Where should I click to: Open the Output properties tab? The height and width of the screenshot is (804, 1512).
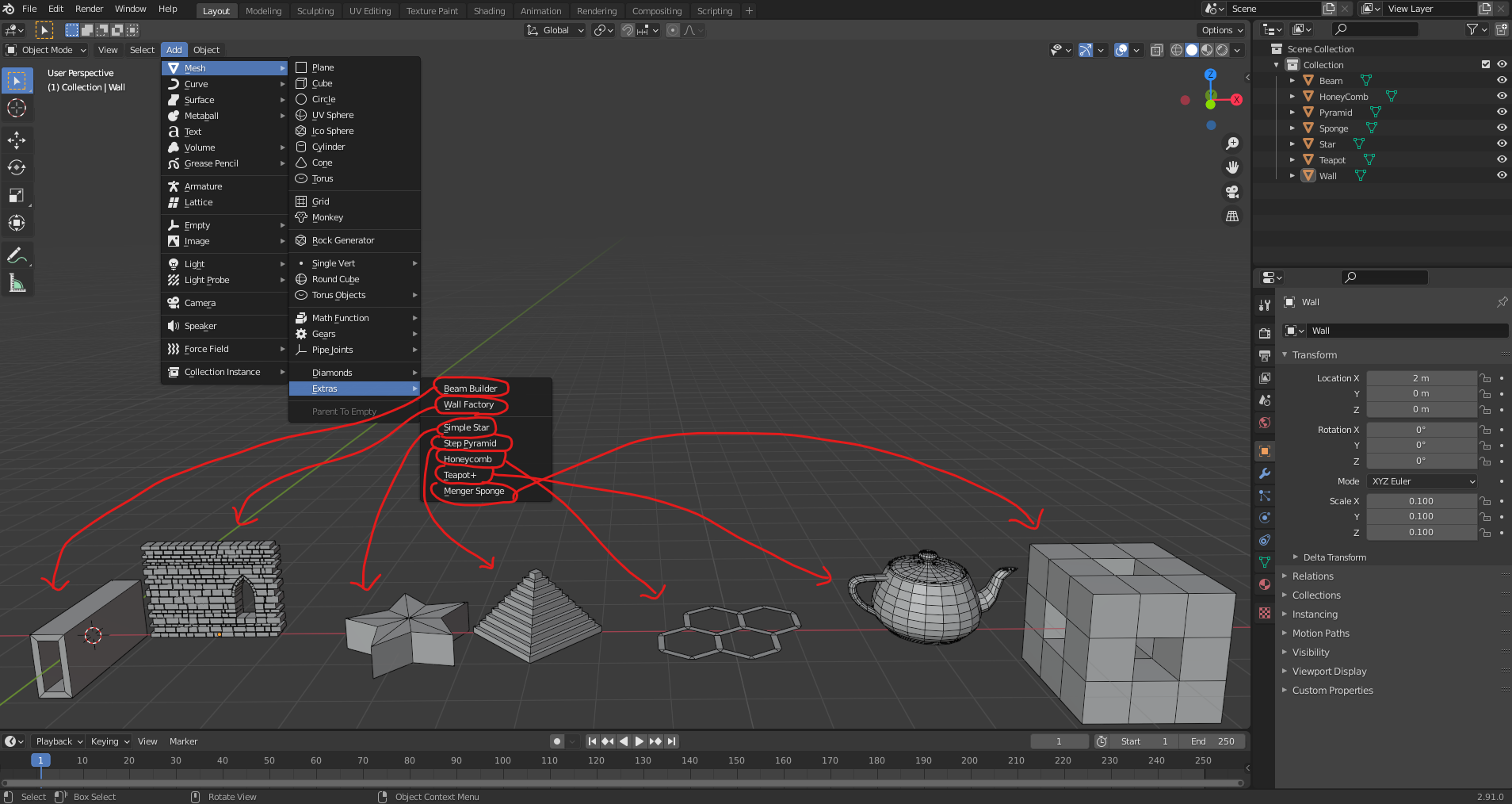[1265, 356]
